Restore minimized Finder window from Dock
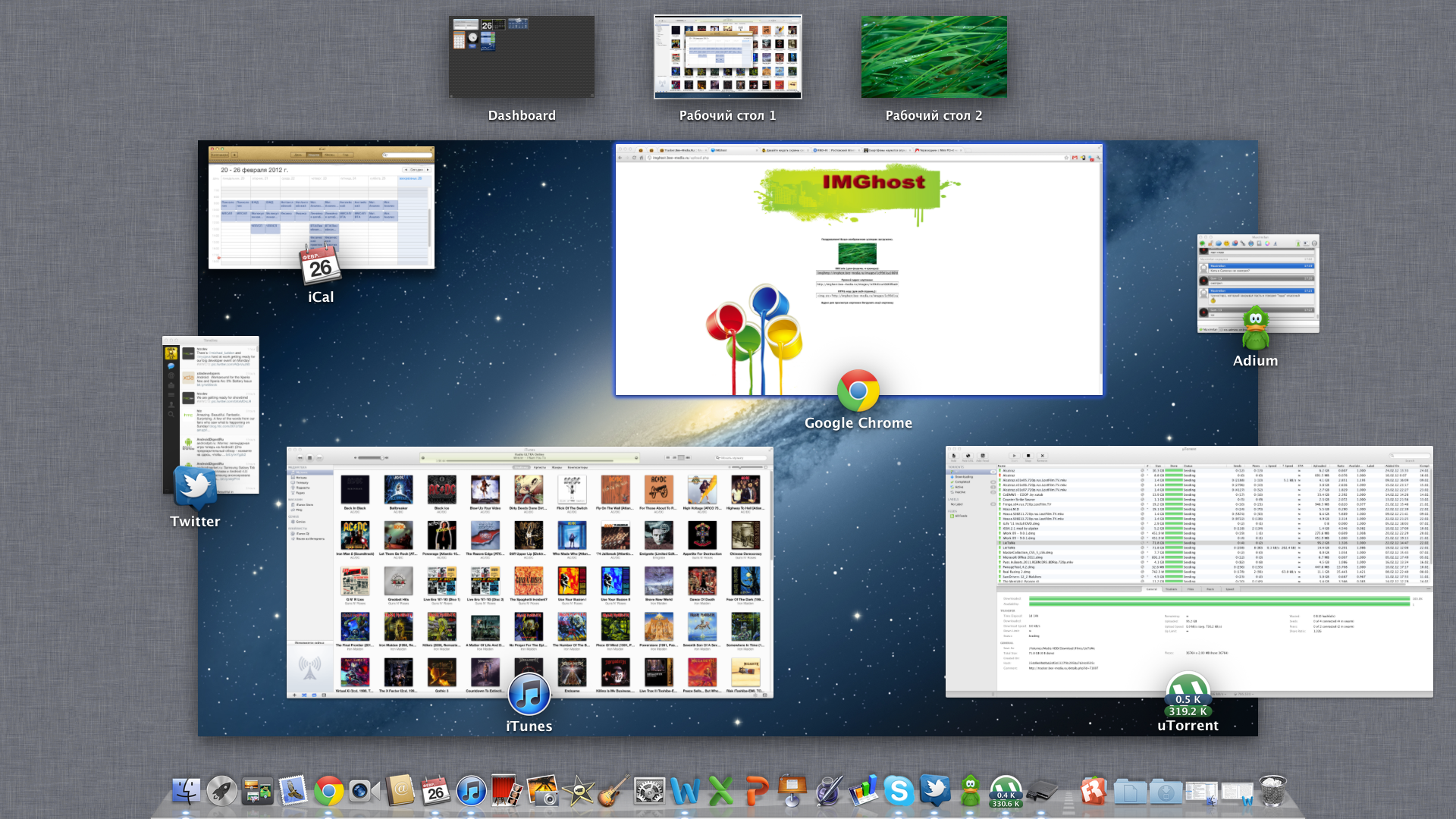The image size is (1456, 819). [x=1201, y=793]
